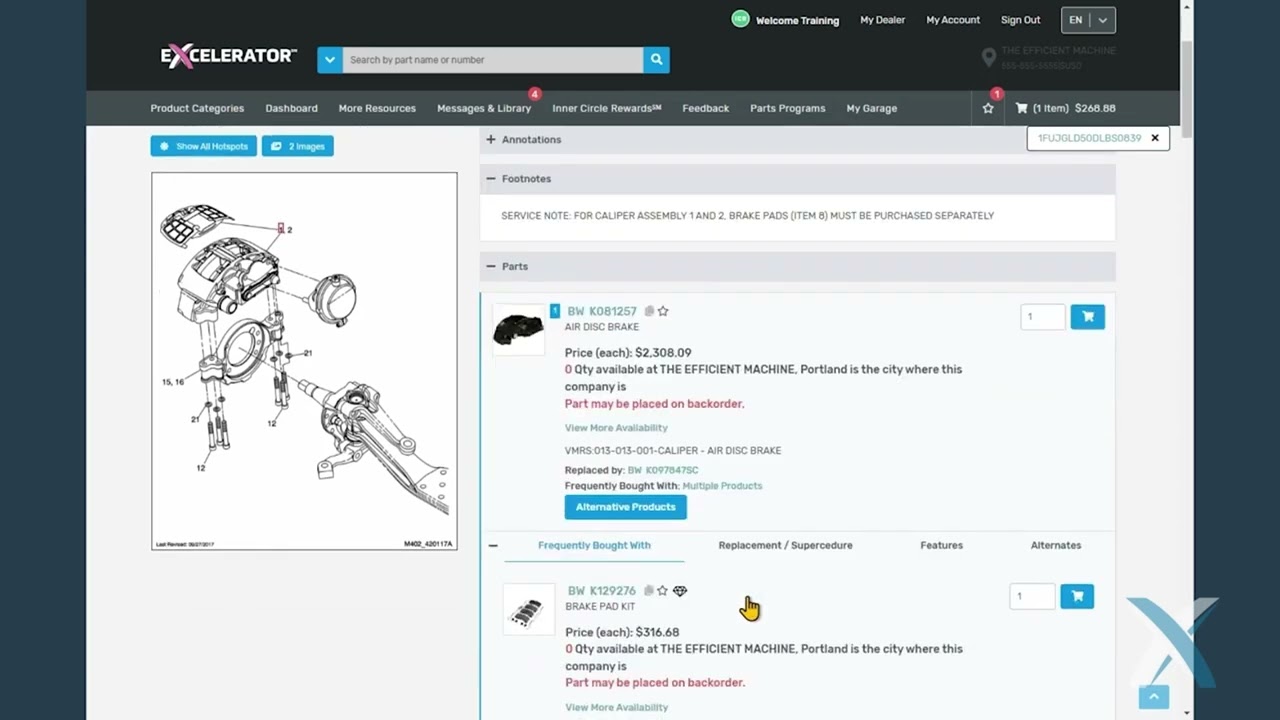Viewport: 1280px width, 720px height.
Task: Click the parts diagram image
Action: [304, 361]
